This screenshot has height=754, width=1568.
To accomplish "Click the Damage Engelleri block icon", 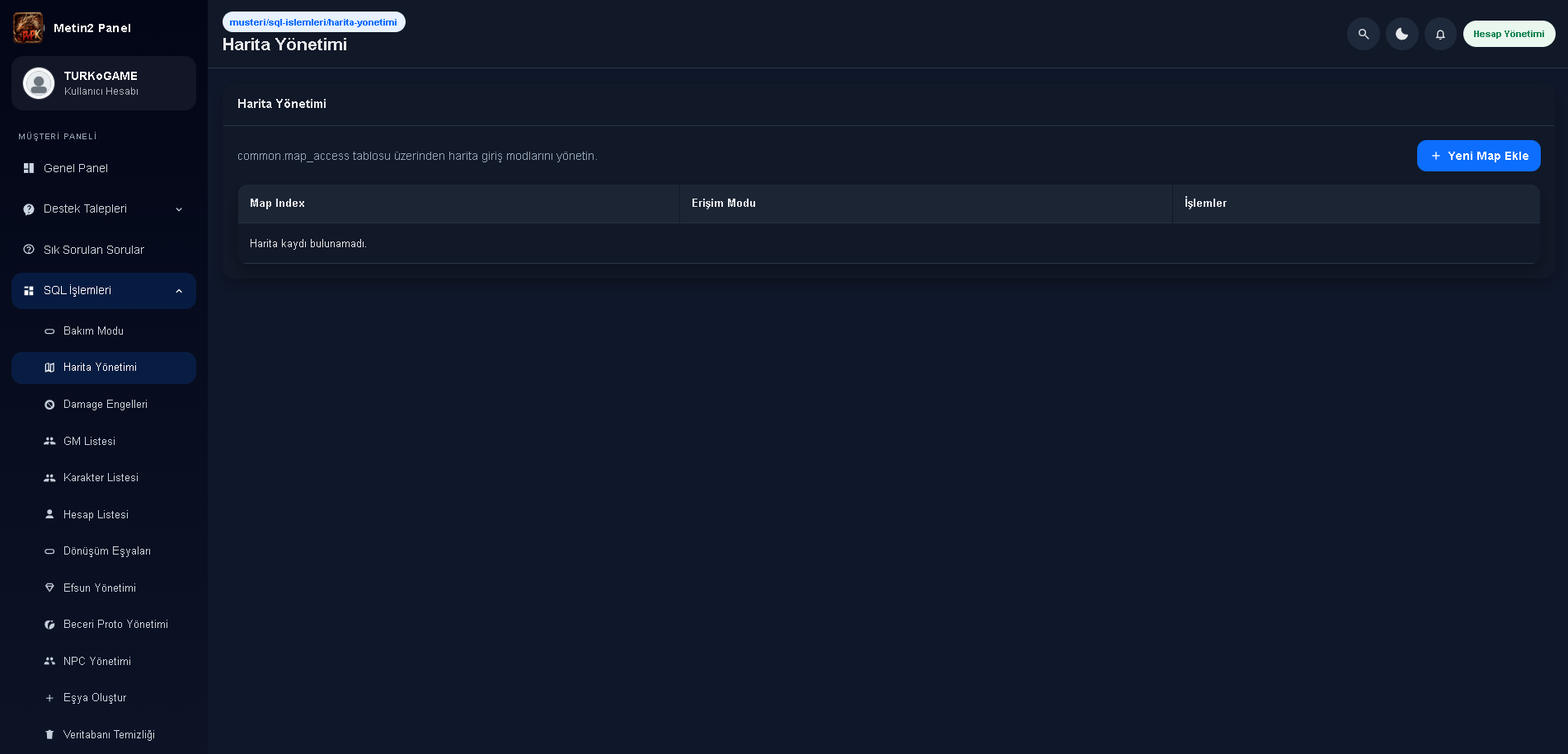I will [49, 405].
